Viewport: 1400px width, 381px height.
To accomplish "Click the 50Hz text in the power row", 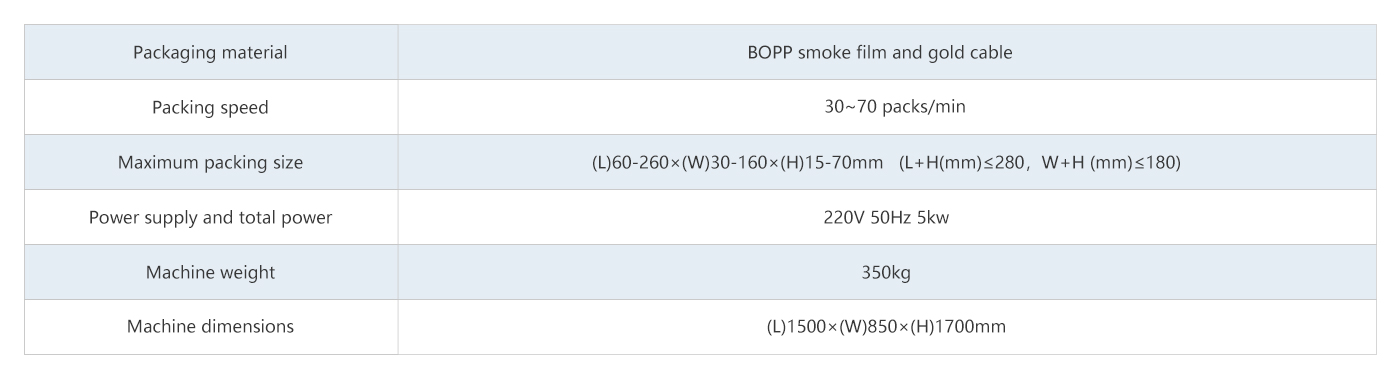I will (890, 217).
